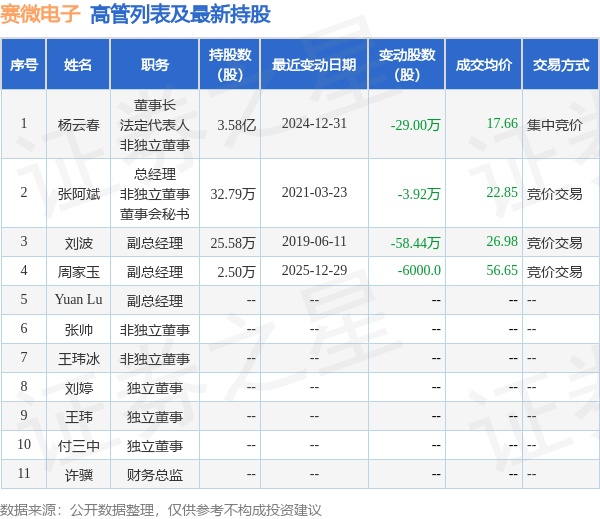Sort by 持股数(股) column header
This screenshot has width=600, height=519.
[231, 65]
